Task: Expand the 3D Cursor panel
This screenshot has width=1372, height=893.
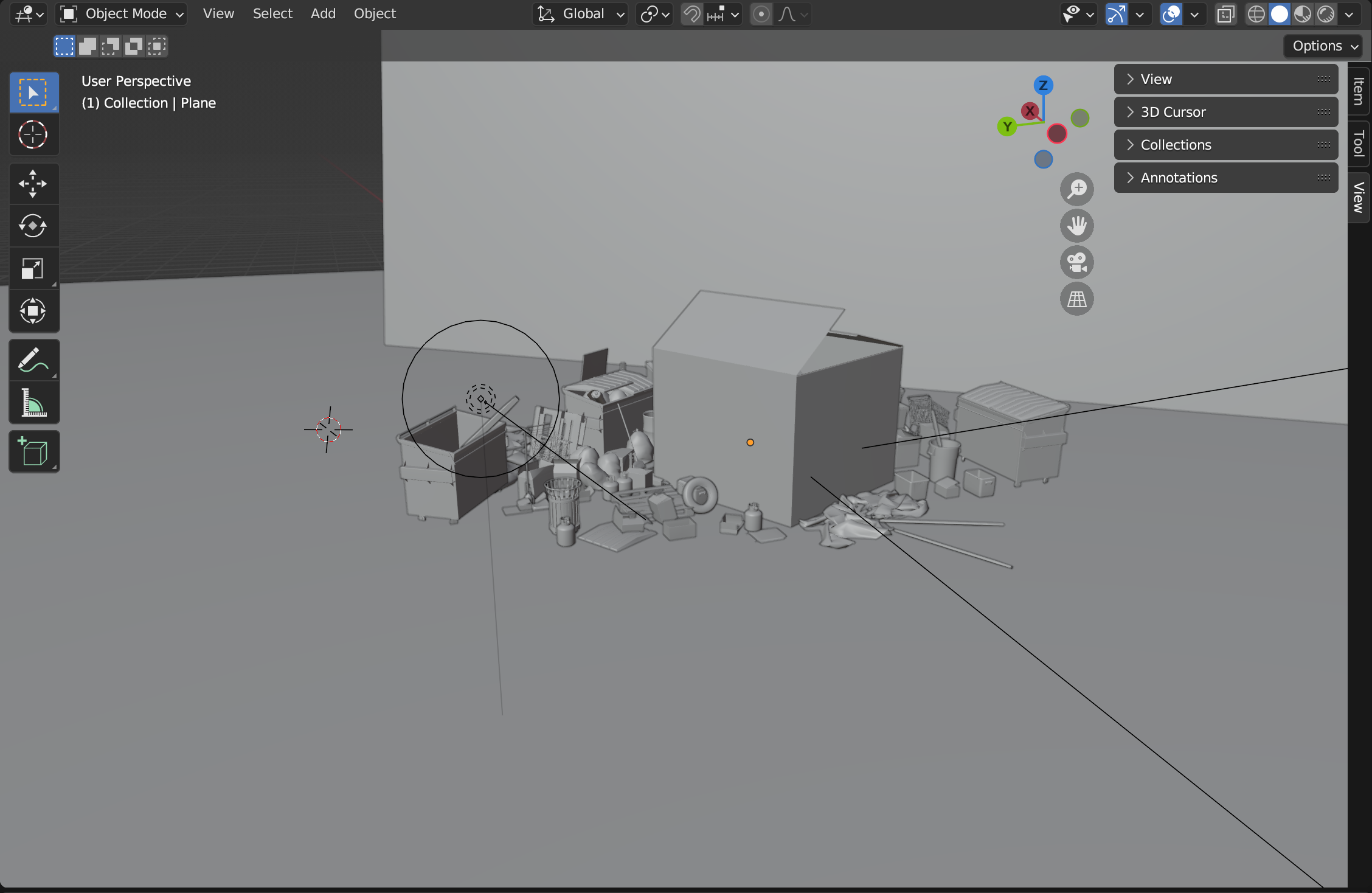Action: pyautogui.click(x=1225, y=112)
